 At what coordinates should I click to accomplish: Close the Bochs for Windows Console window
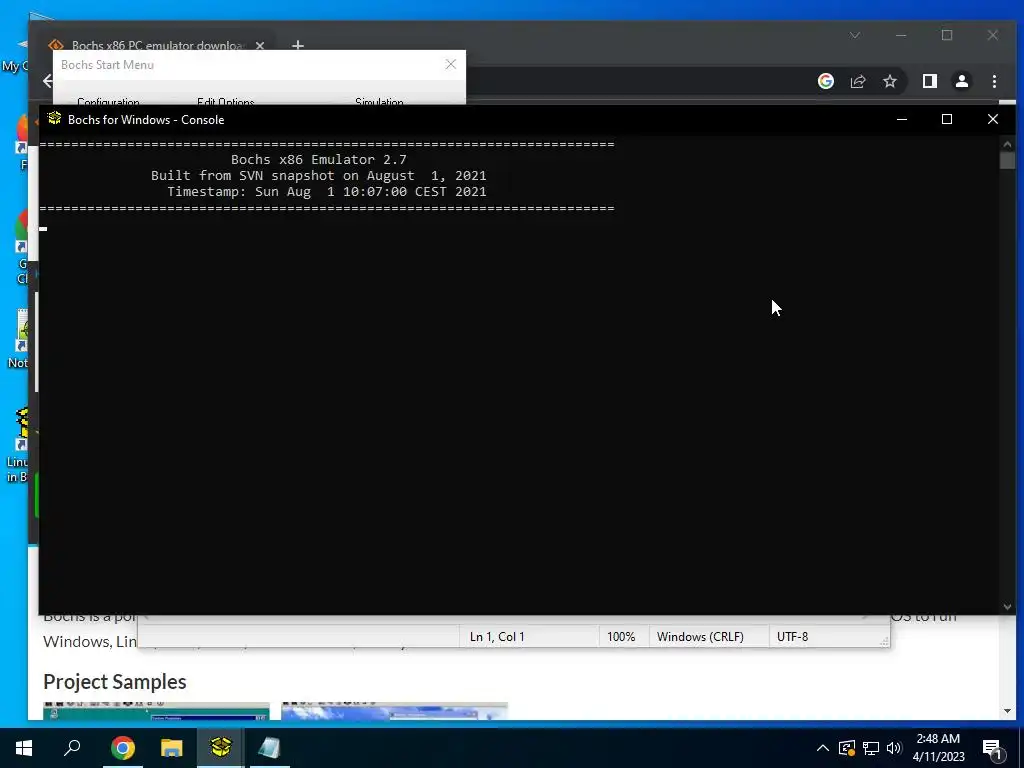[x=993, y=120]
